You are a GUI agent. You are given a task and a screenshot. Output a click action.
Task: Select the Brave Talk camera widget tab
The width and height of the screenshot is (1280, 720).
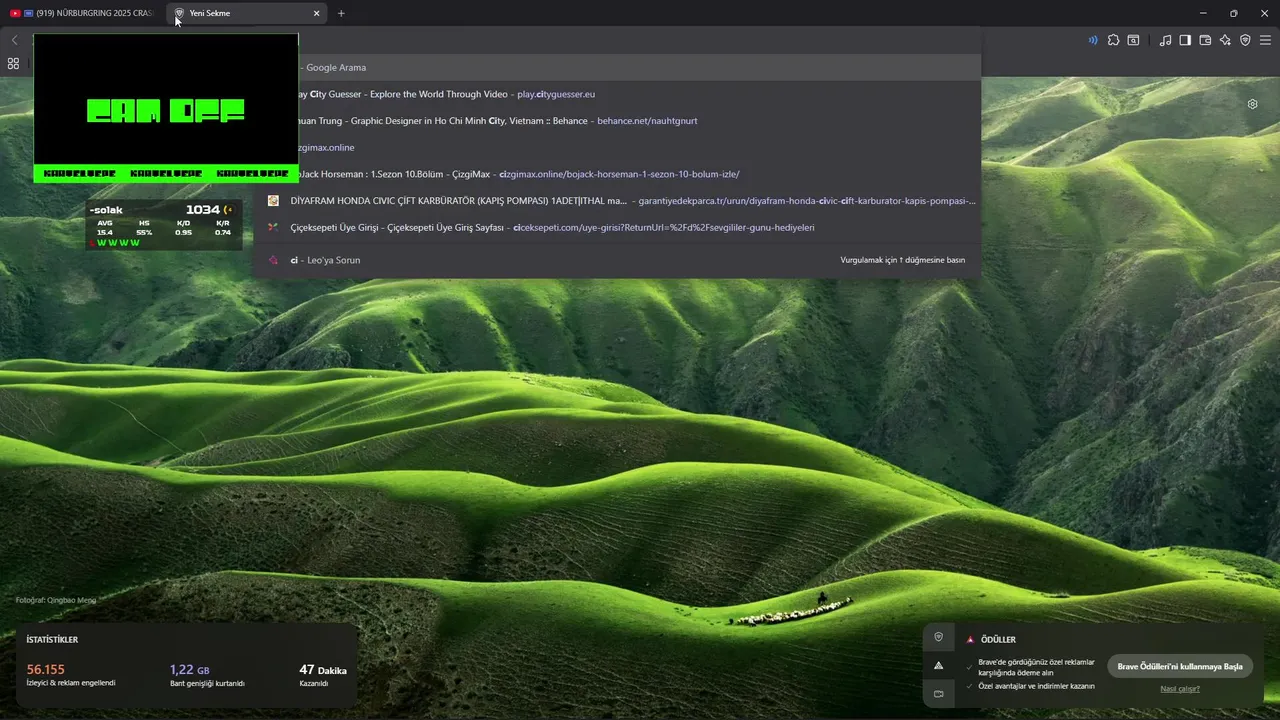938,693
